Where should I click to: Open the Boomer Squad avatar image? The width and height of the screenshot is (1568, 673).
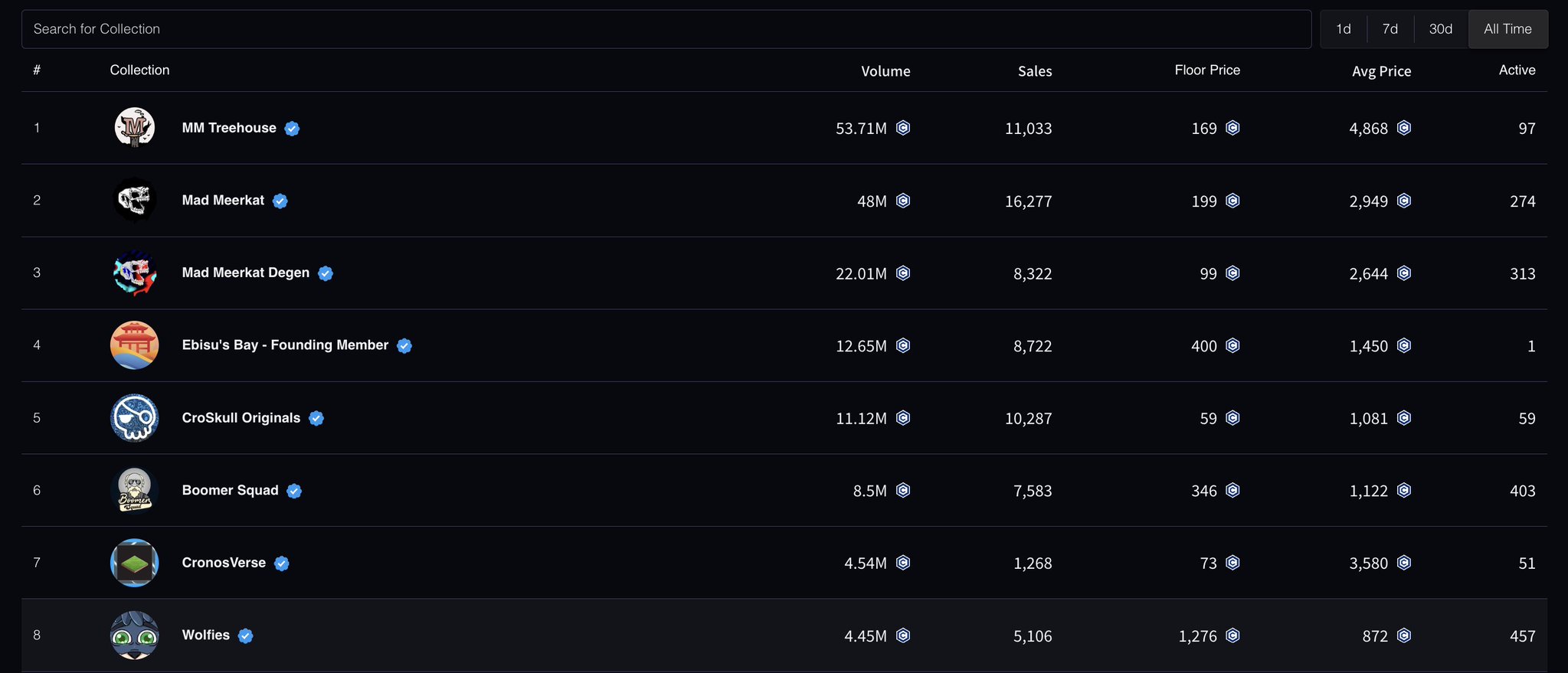[135, 490]
